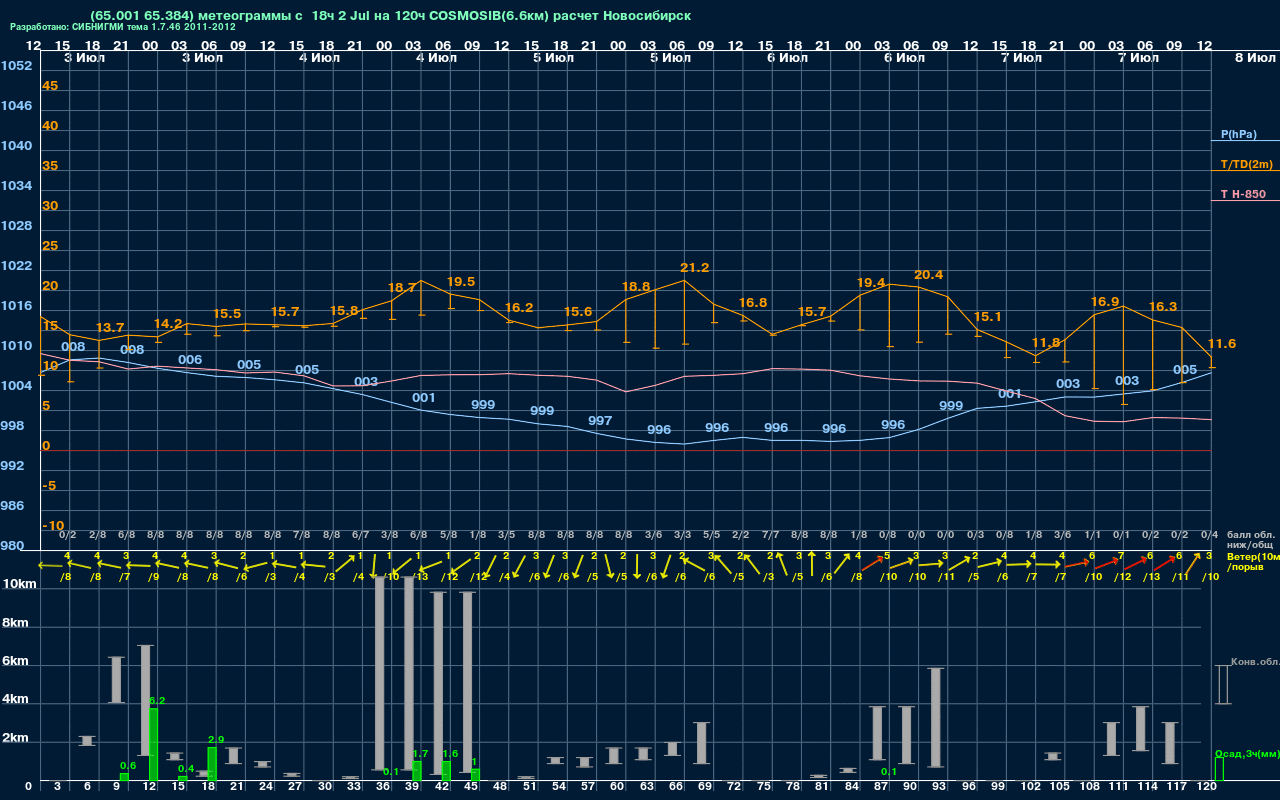Image resolution: width=1280 pixels, height=800 pixels.
Task: Click the temperature value 13.7
Action: pyautogui.click(x=109, y=327)
